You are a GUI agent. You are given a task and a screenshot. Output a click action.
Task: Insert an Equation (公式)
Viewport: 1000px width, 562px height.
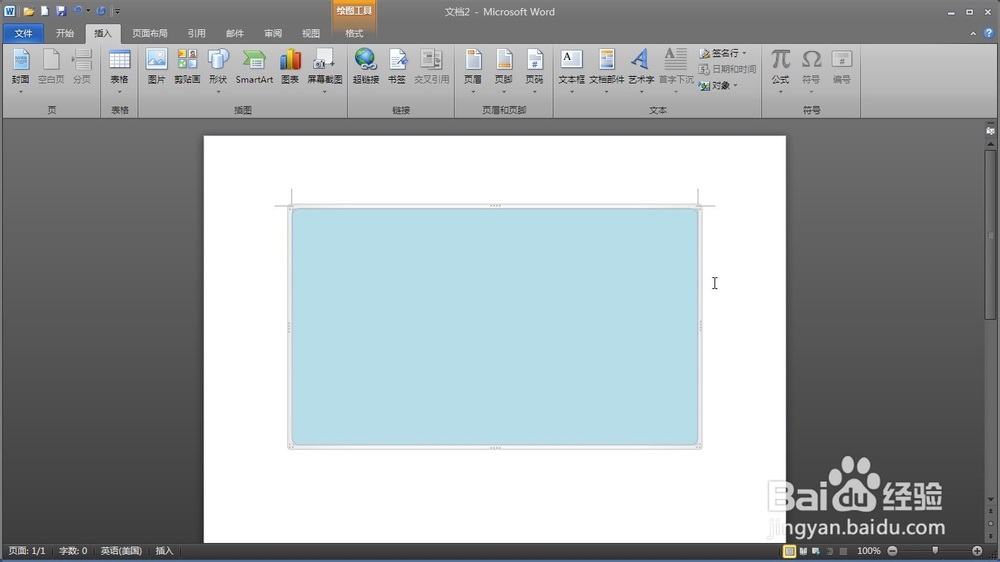click(780, 69)
